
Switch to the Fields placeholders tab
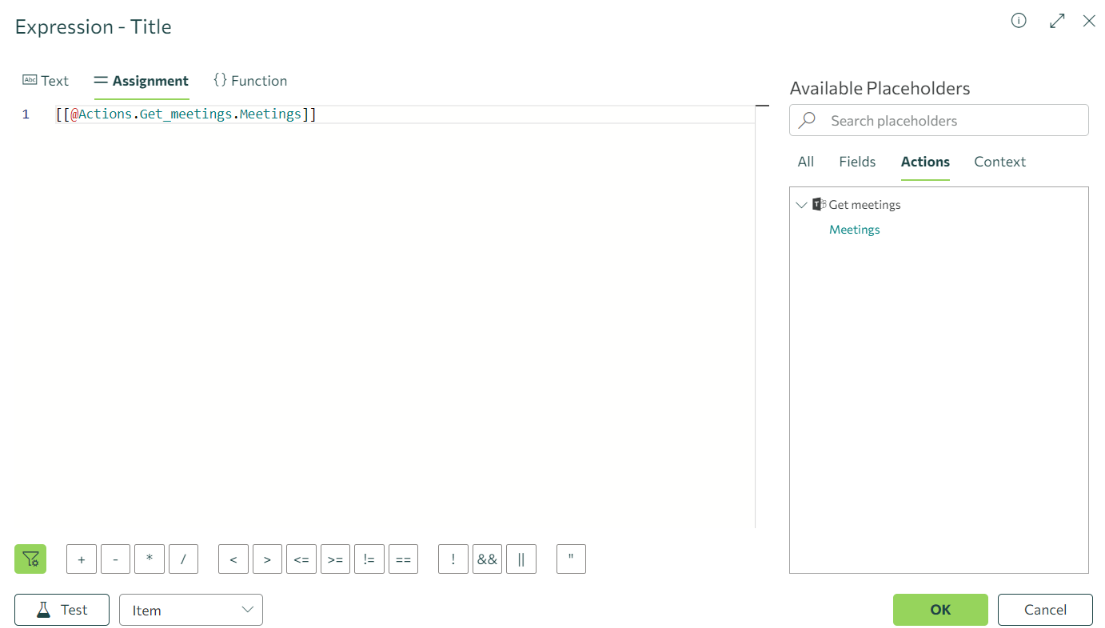[857, 161]
